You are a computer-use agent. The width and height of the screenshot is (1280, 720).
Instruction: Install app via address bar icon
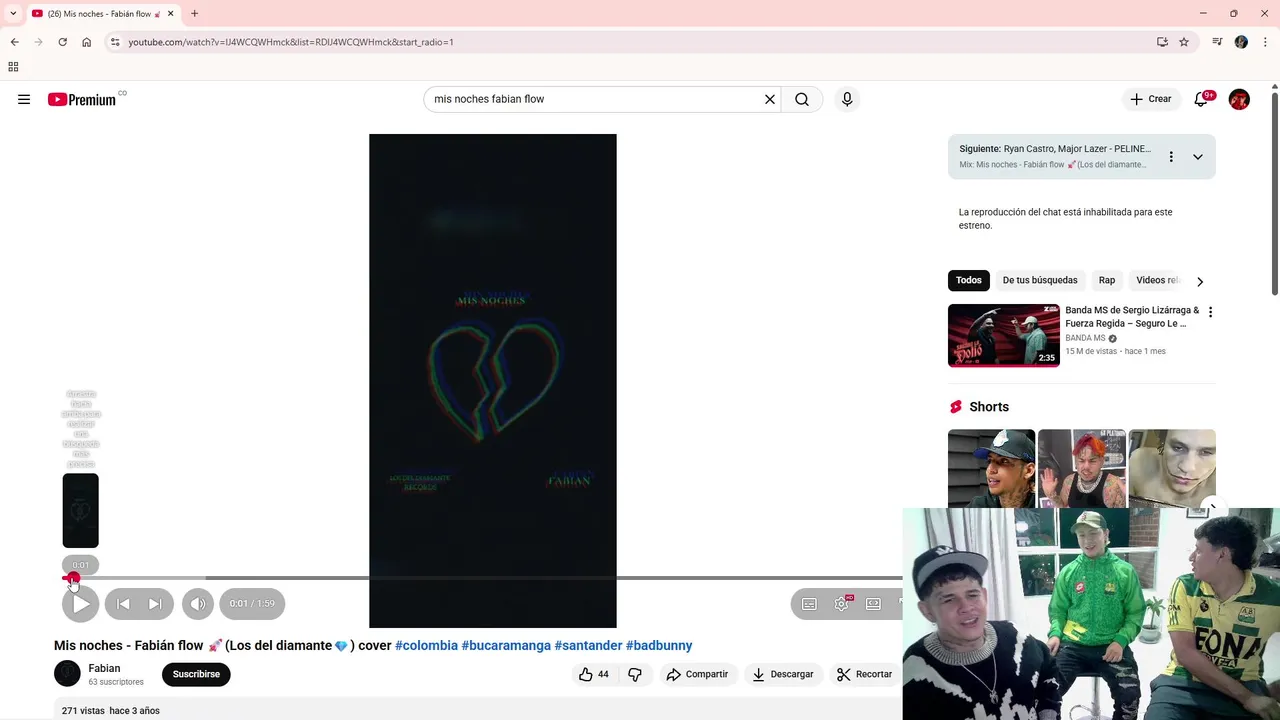pos(1162,42)
